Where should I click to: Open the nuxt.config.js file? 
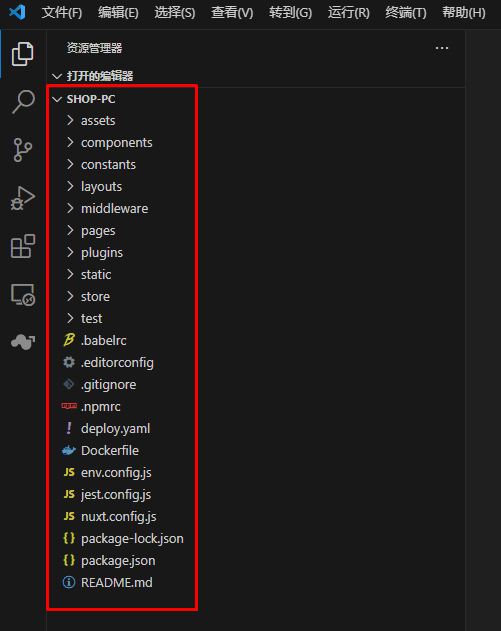pyautogui.click(x=119, y=516)
